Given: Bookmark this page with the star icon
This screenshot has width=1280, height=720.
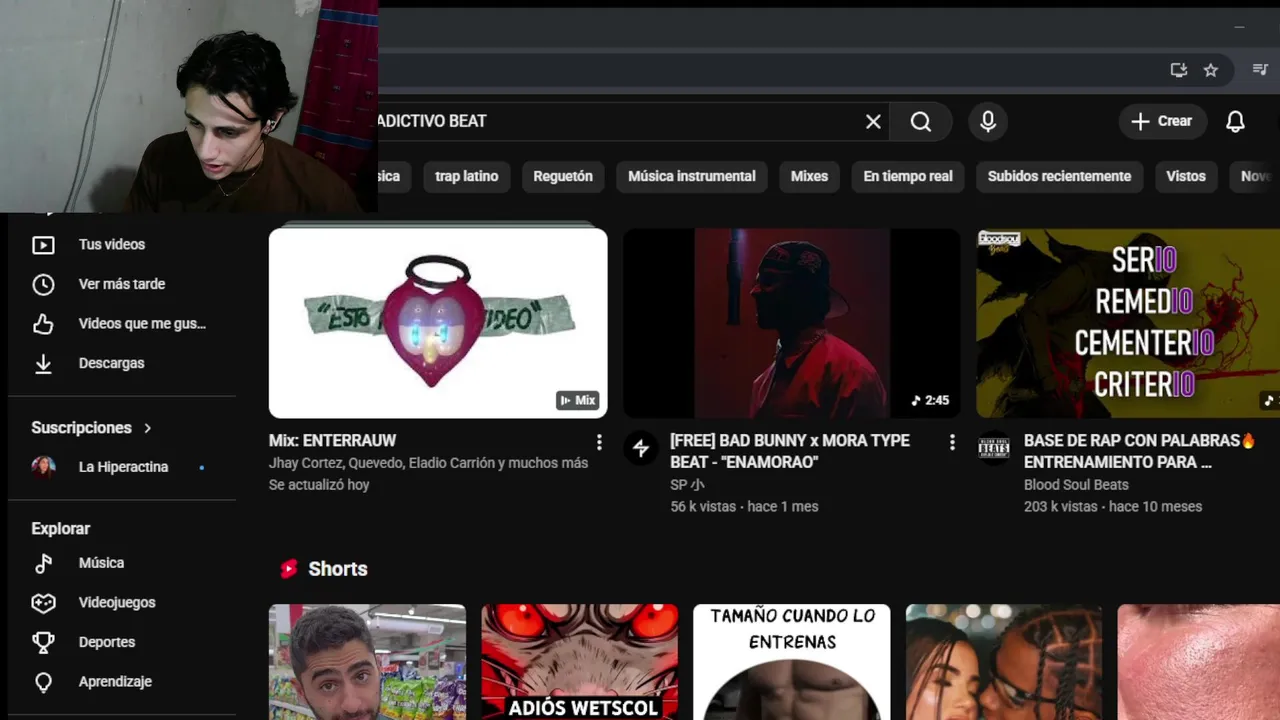Looking at the screenshot, I should (x=1211, y=70).
